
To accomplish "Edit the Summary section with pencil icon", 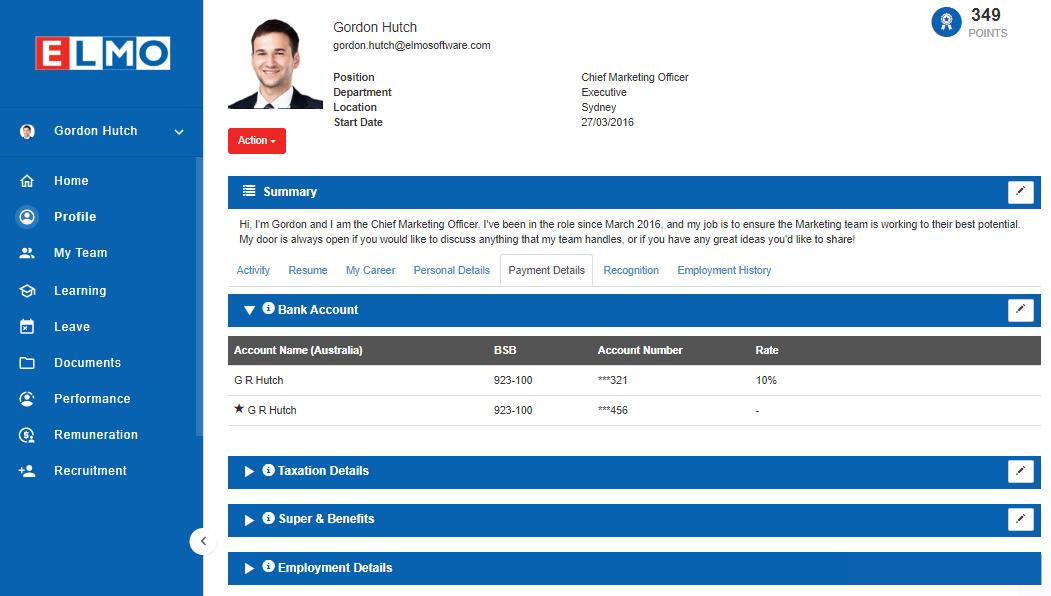I will point(1020,192).
